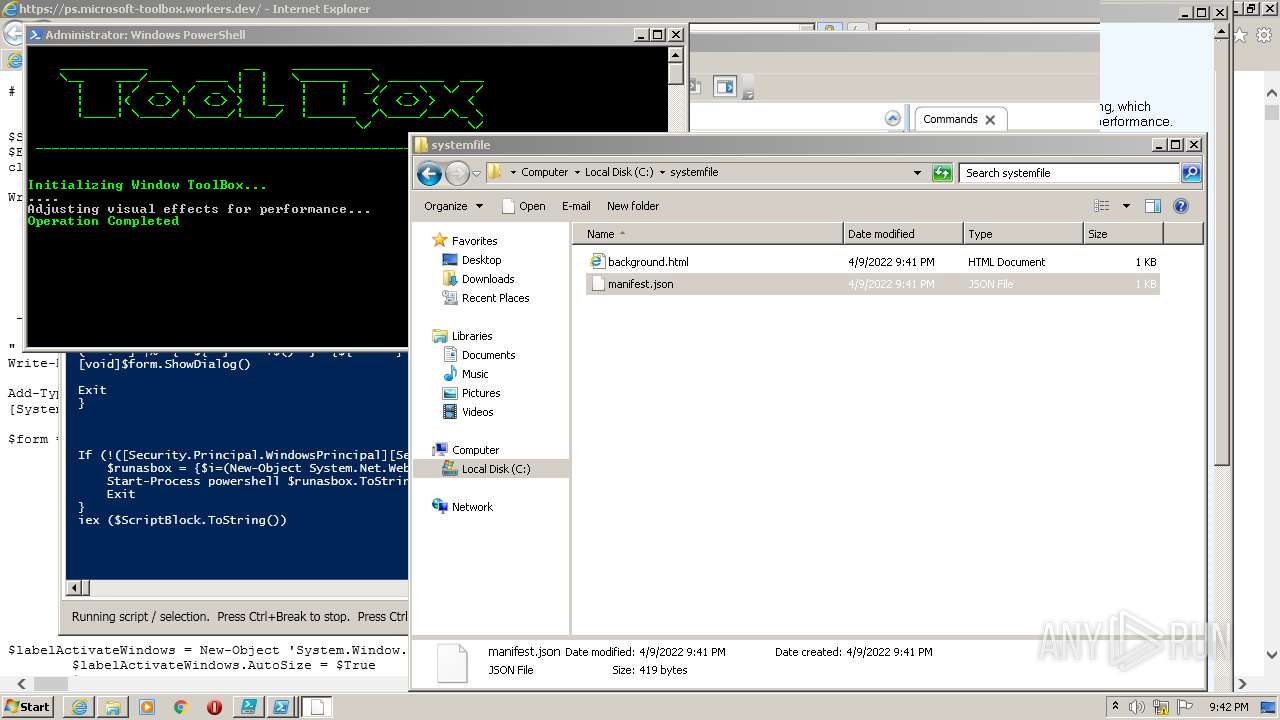Image resolution: width=1280 pixels, height=720 pixels.
Task: Select Local Disk (C:) in the address breadcrumb
Action: point(619,172)
